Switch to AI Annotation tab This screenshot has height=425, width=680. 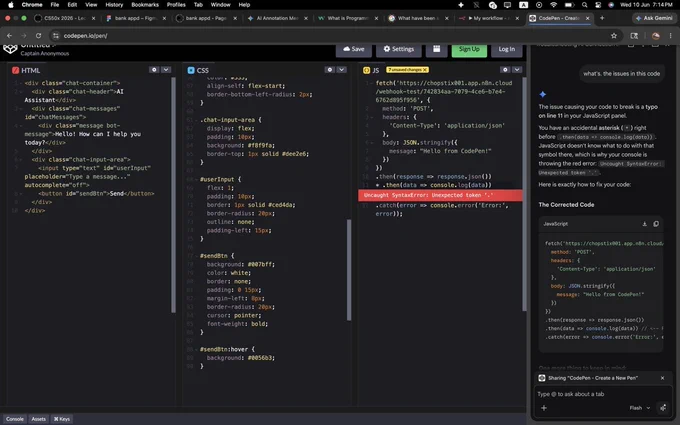pos(278,18)
